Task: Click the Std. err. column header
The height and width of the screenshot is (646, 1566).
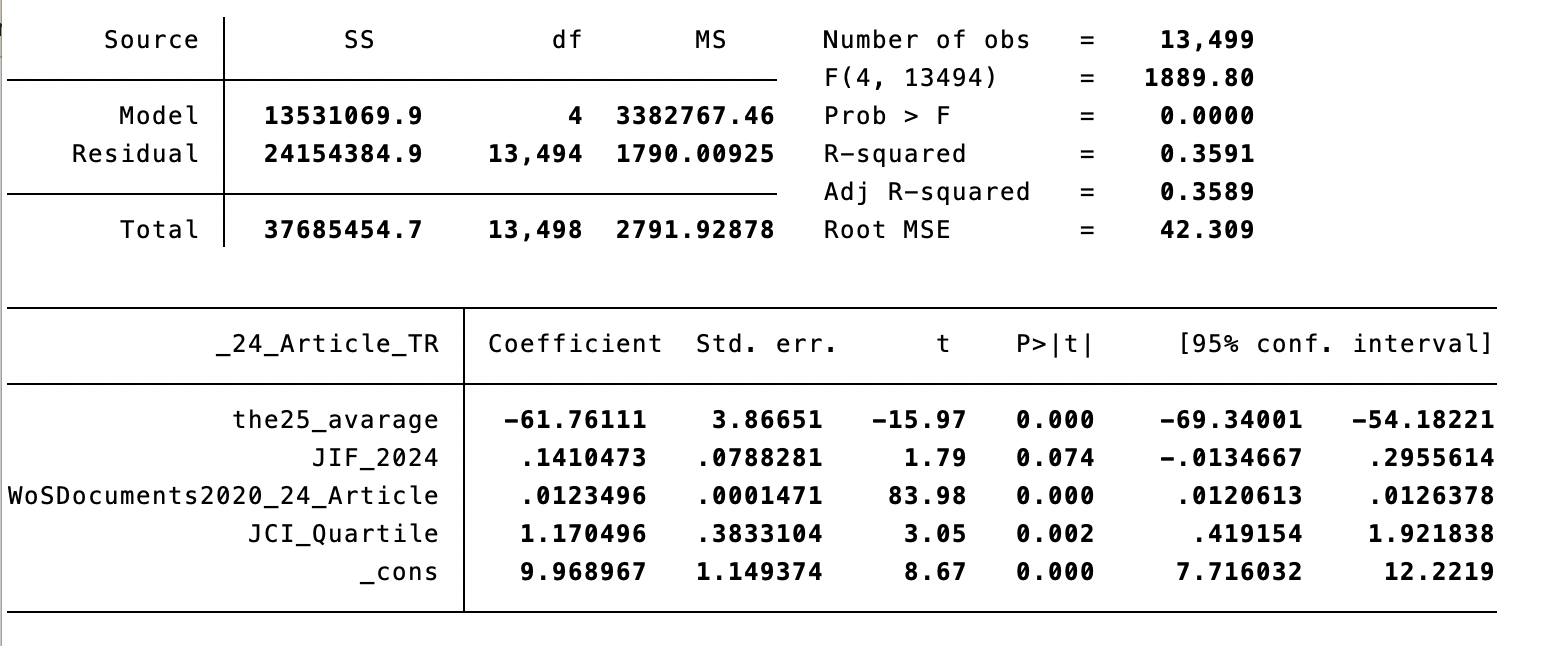Action: [766, 345]
